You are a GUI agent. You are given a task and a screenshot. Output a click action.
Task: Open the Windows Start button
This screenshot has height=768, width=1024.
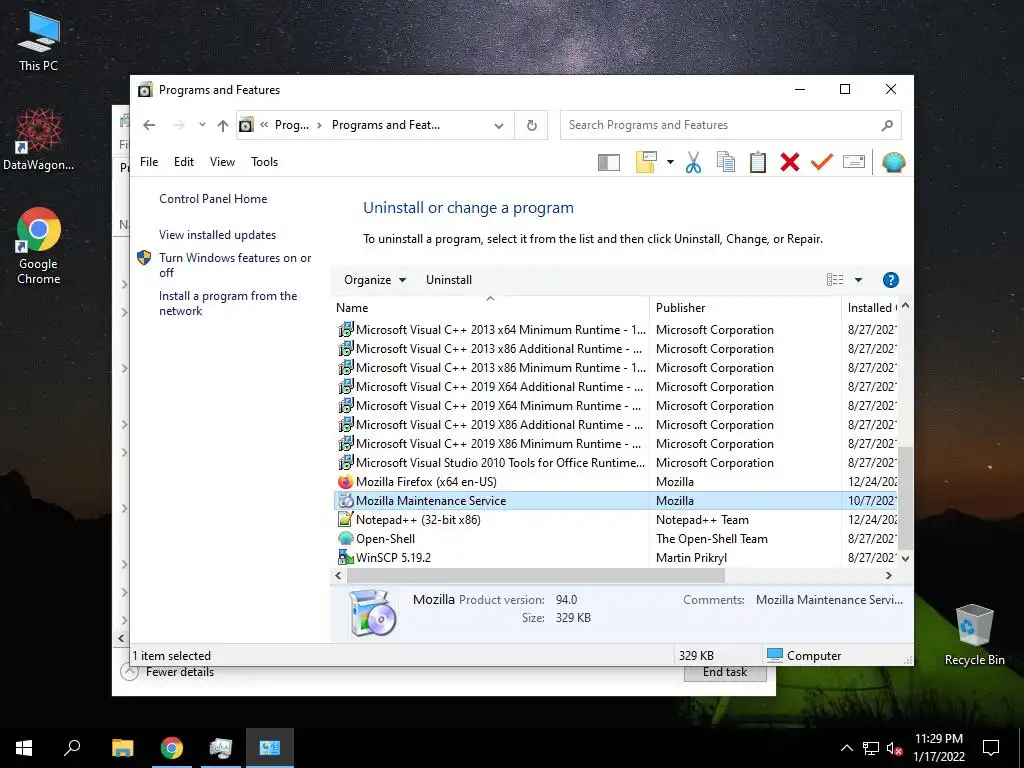point(24,748)
